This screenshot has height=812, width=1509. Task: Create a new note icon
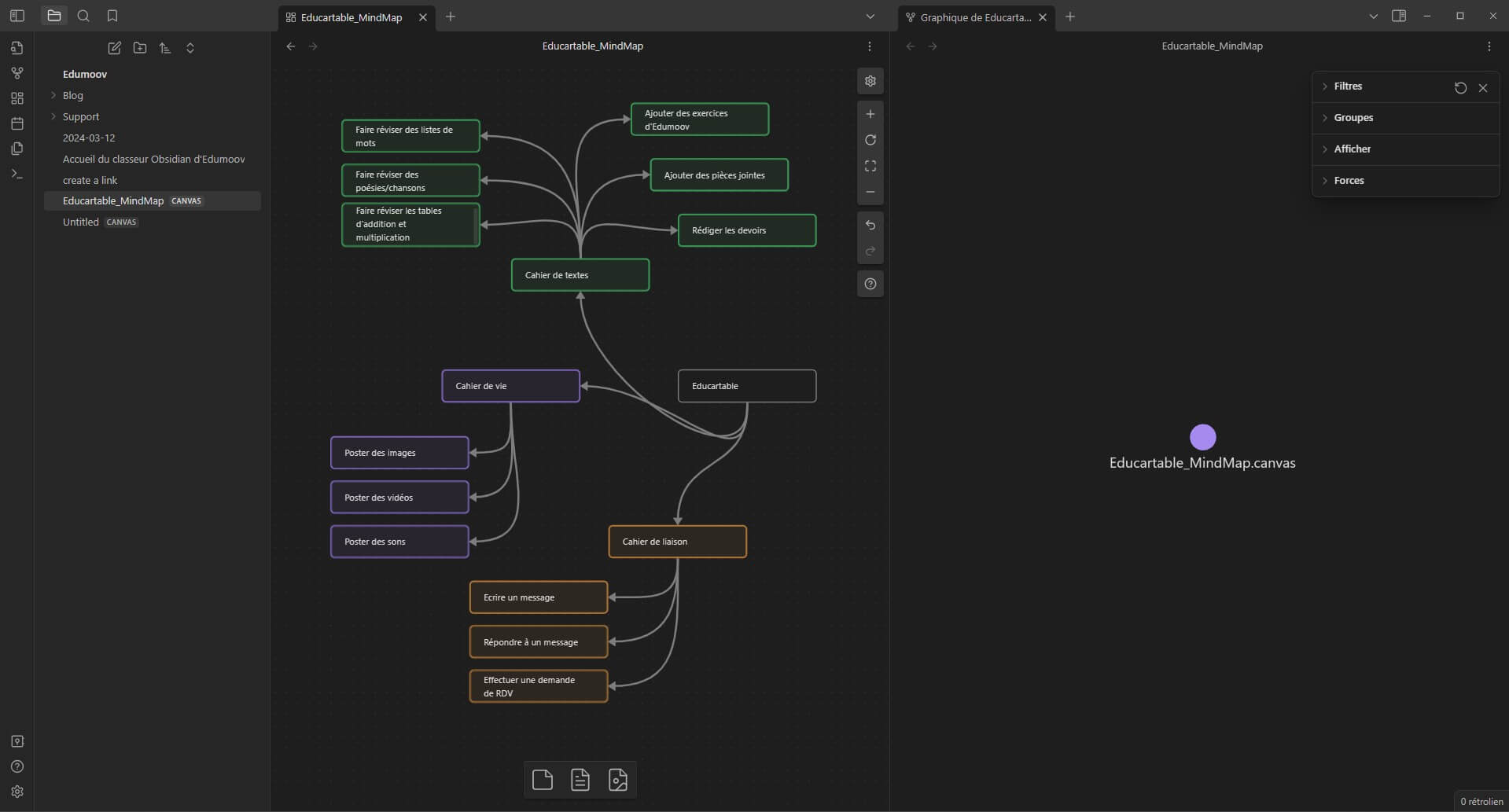(114, 48)
